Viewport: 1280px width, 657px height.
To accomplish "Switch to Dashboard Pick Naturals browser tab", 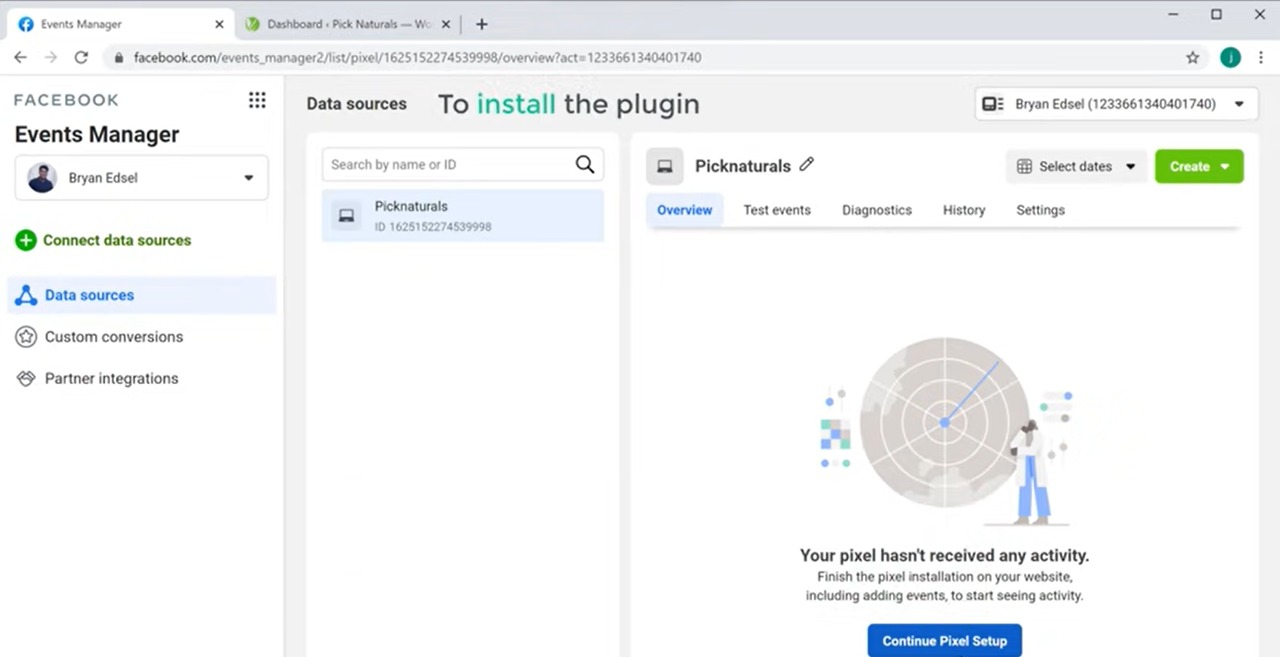I will (348, 24).
